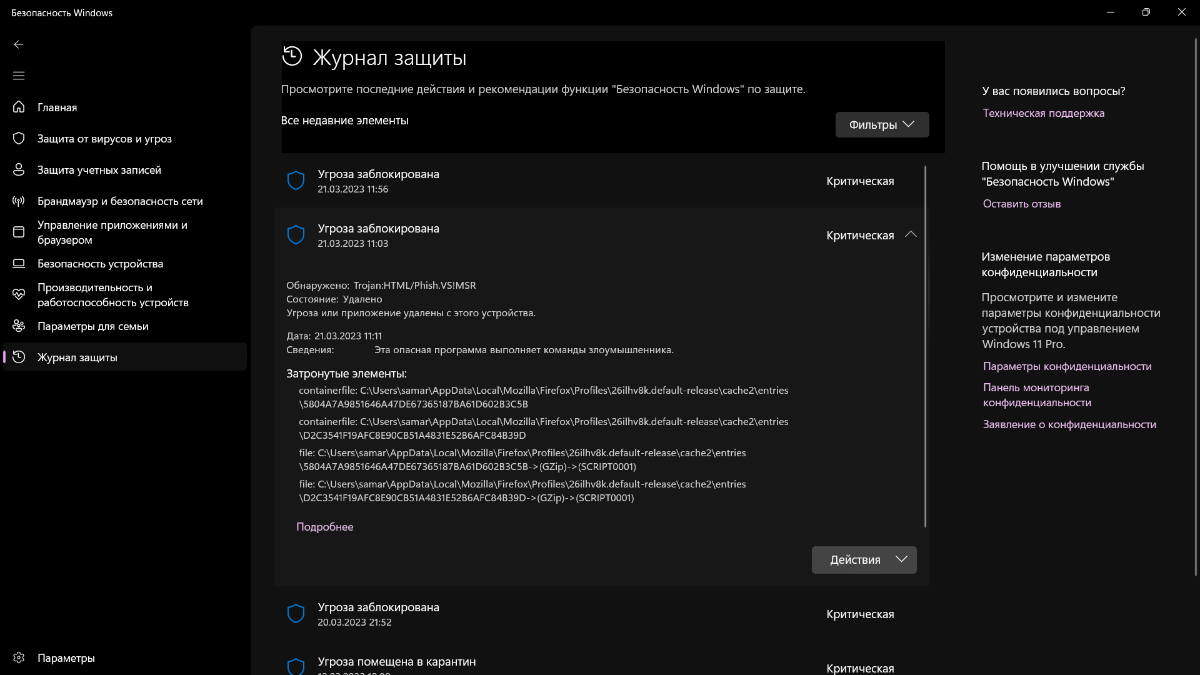Click the back arrow icon
This screenshot has width=1200, height=675.
click(18, 44)
